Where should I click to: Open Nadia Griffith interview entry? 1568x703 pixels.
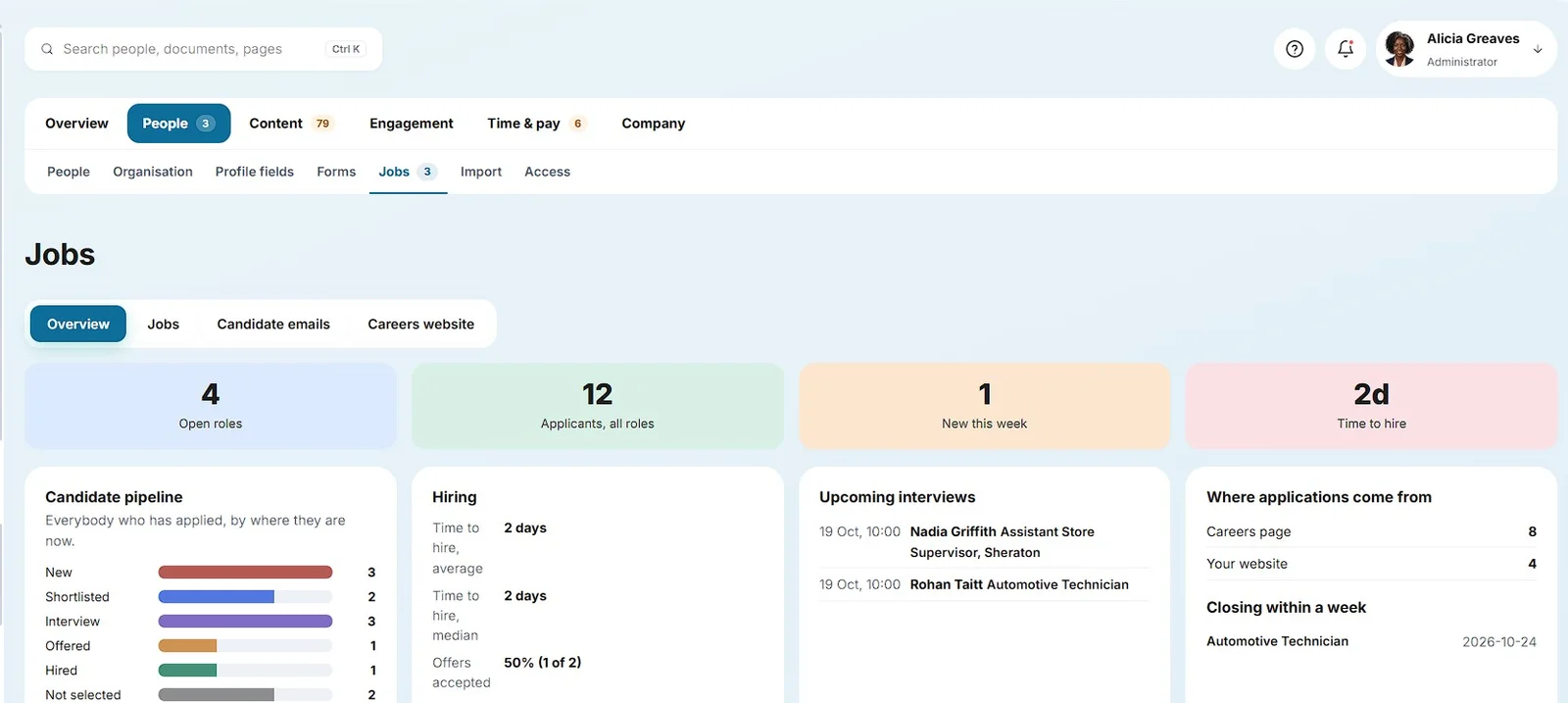pos(984,542)
